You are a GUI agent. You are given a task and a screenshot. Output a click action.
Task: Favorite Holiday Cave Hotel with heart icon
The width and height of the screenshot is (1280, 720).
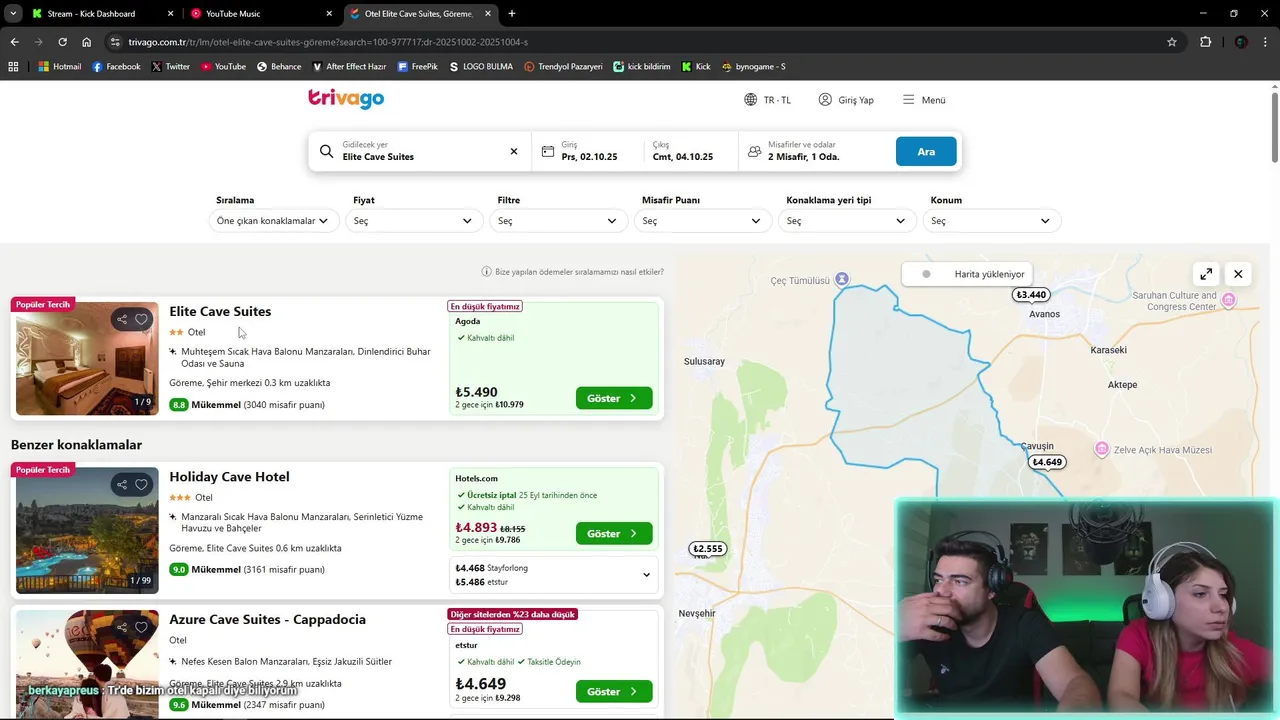(x=141, y=485)
